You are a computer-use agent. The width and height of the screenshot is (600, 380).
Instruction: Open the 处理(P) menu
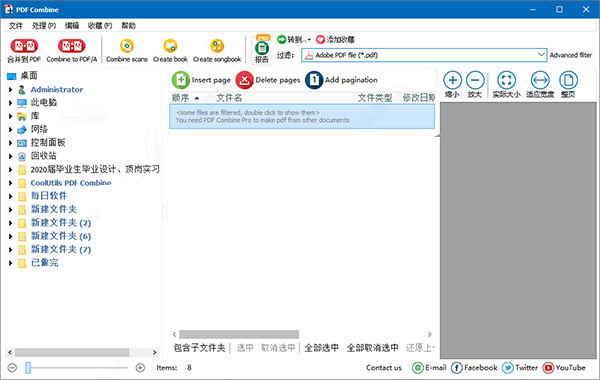point(44,26)
